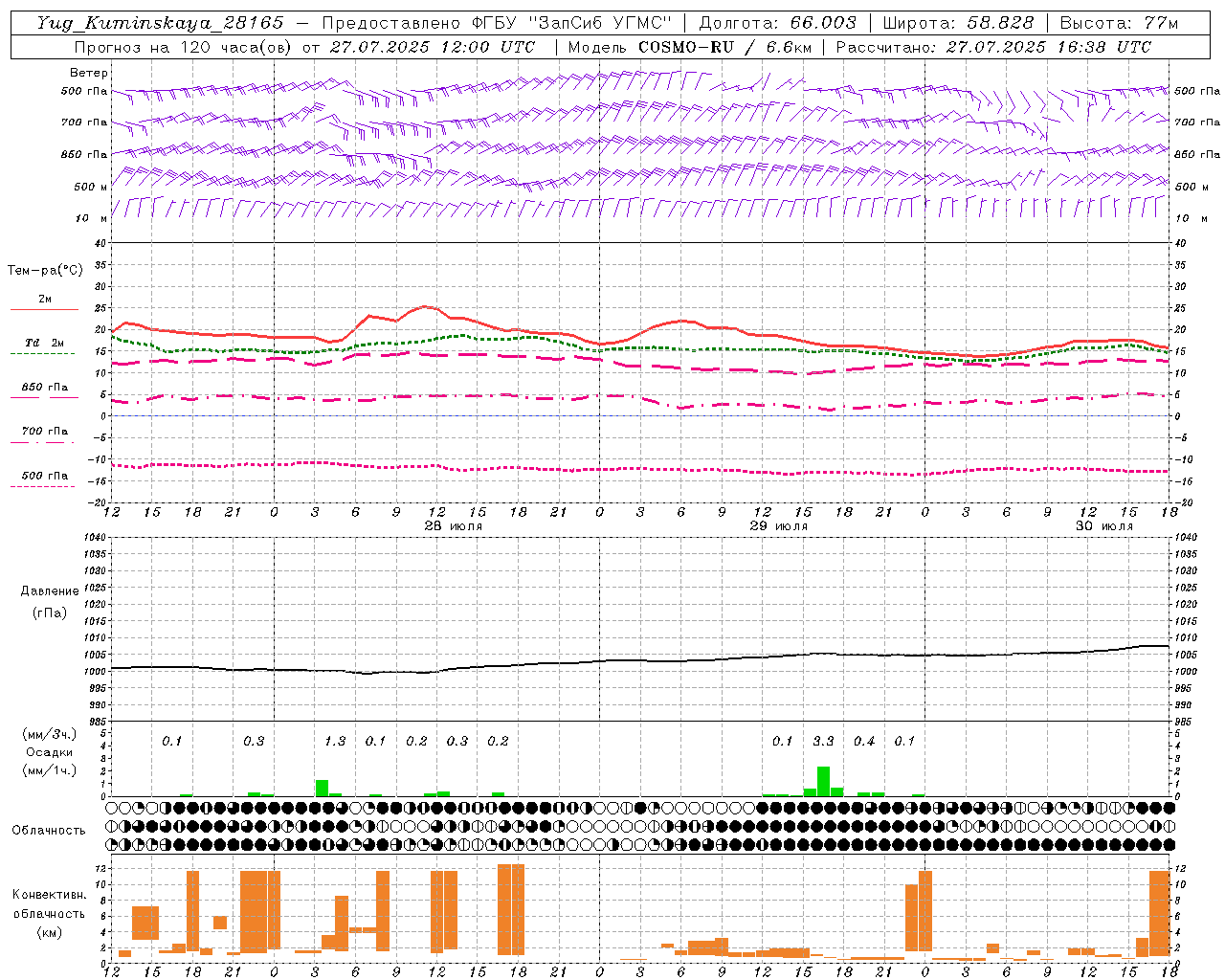Select the 'Модель COSMO-RU / 6.6км' label
The image size is (1225, 980).
coord(691,47)
